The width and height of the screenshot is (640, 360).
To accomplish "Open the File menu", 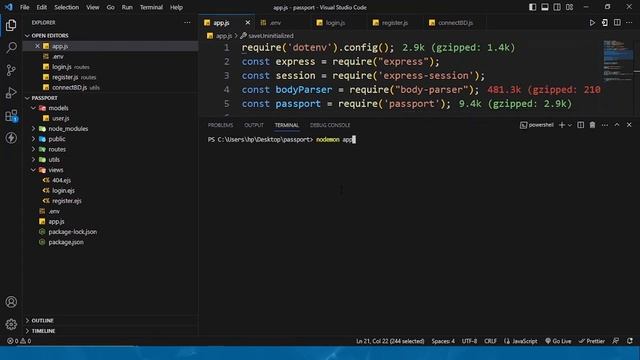I will tap(24, 7).
